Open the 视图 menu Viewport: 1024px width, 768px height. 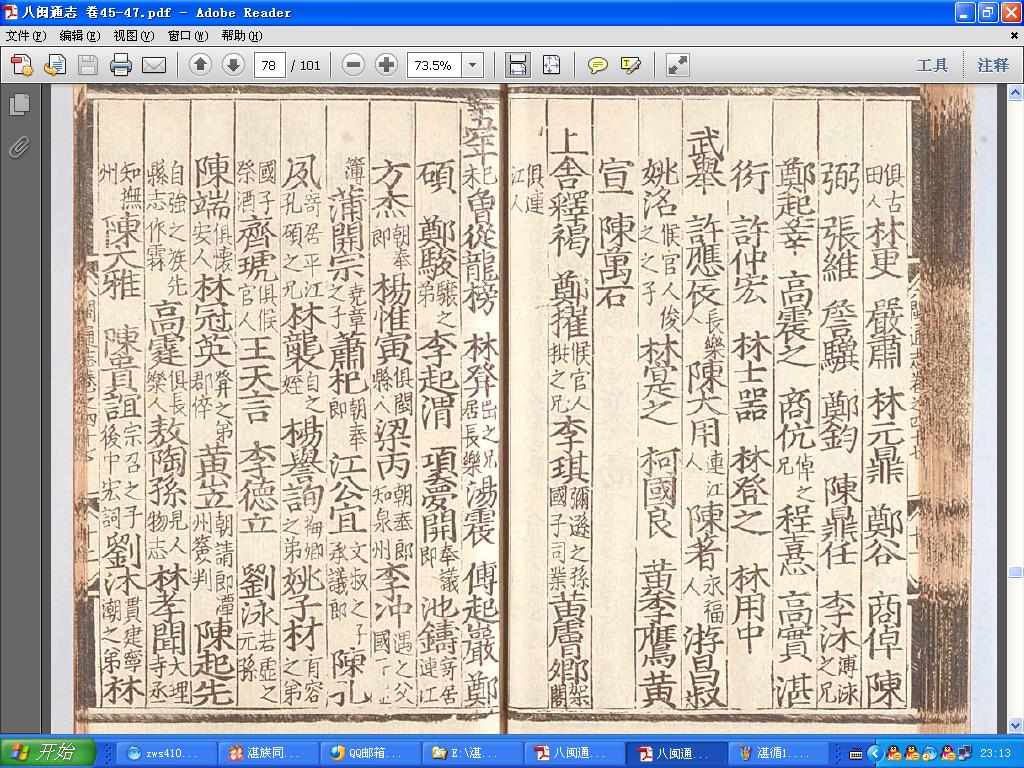[133, 35]
